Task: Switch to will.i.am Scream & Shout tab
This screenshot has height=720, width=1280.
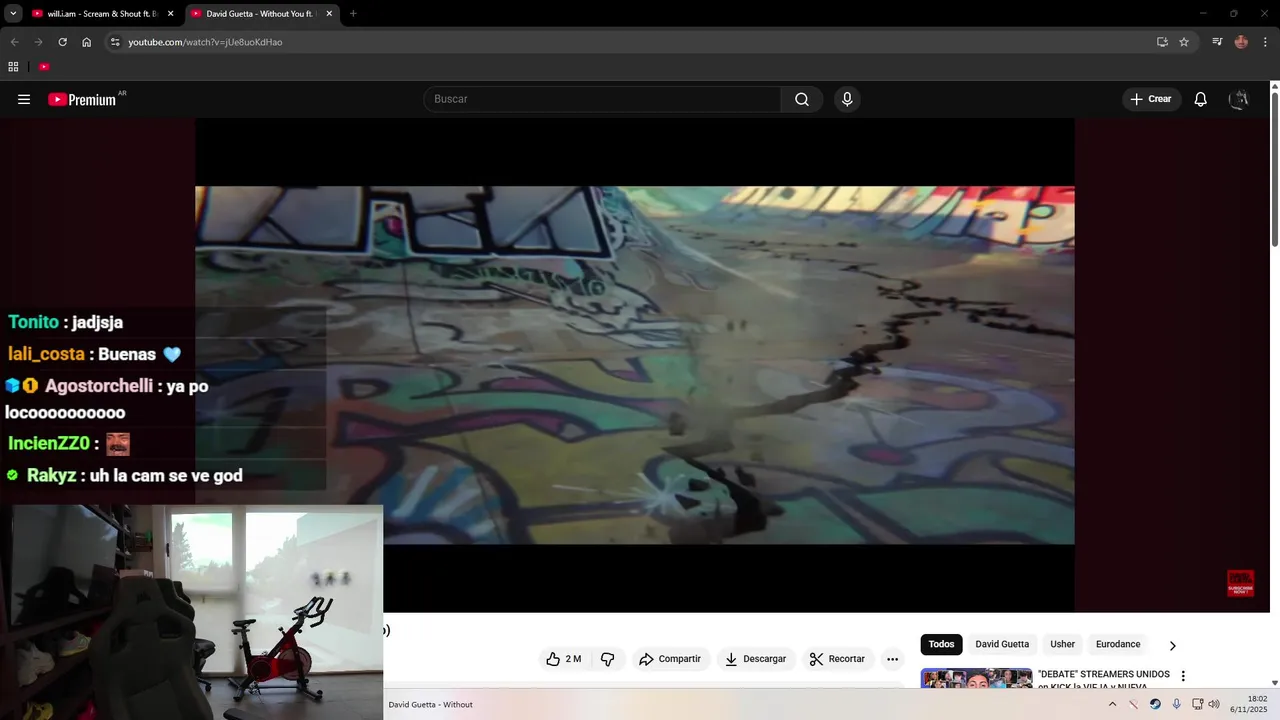Action: [102, 14]
